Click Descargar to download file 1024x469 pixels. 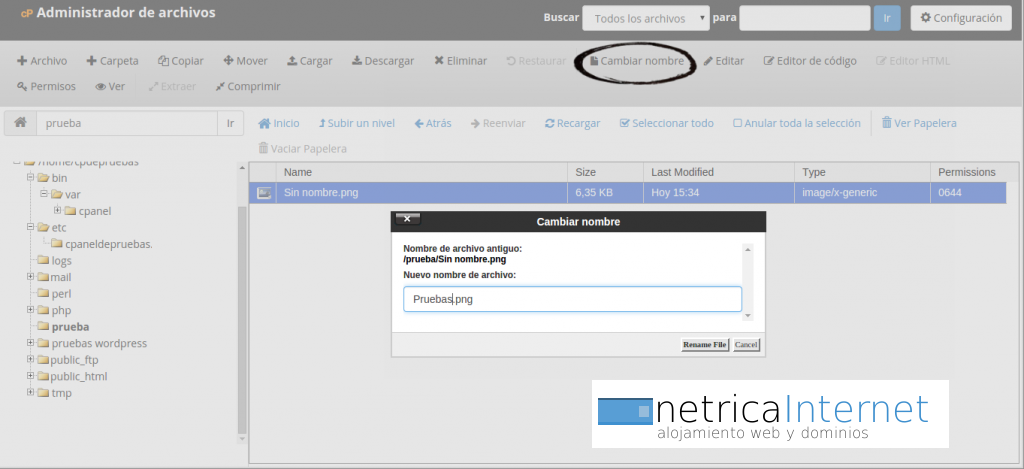click(382, 61)
